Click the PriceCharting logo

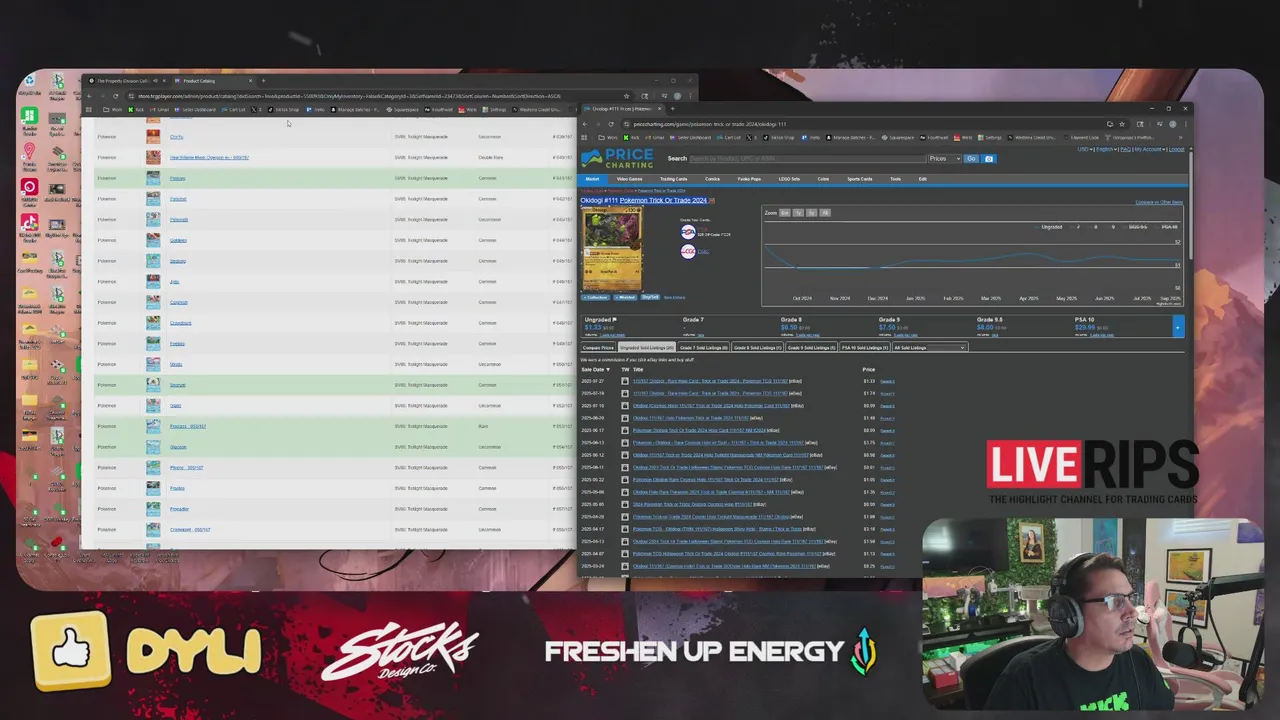(x=617, y=159)
